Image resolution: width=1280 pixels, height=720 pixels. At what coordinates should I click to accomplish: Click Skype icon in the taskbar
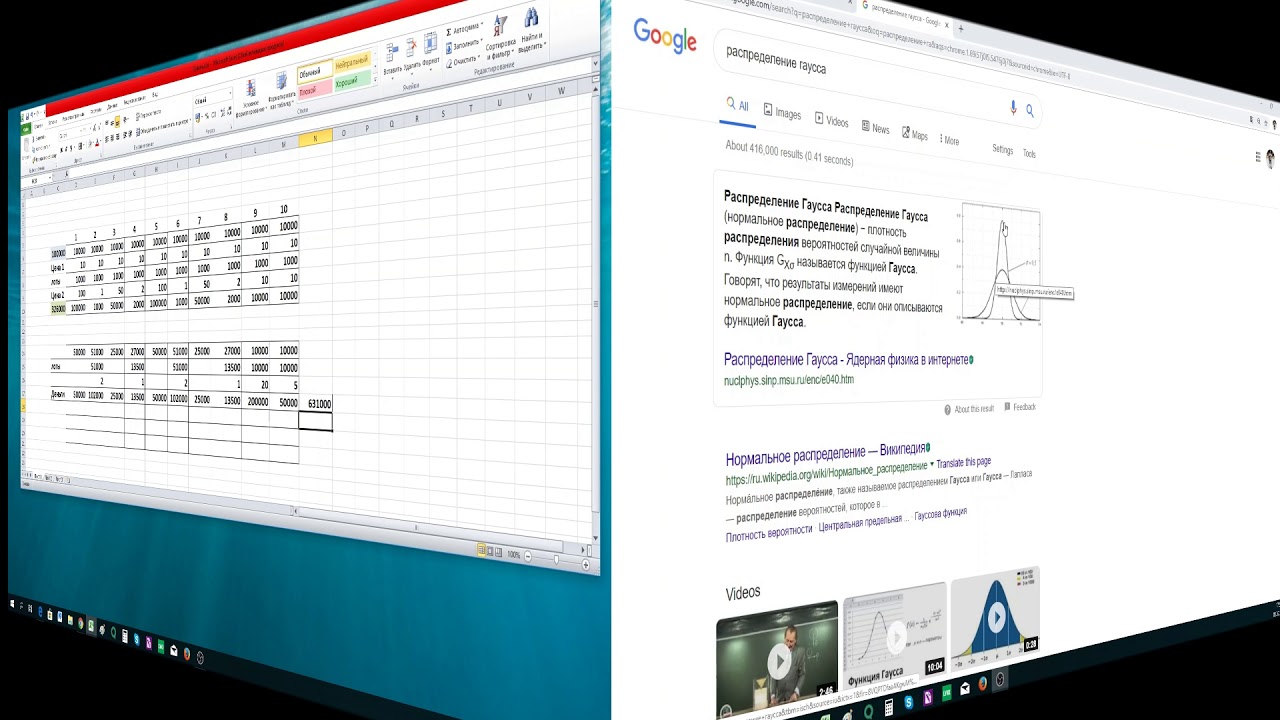pyautogui.click(x=137, y=639)
